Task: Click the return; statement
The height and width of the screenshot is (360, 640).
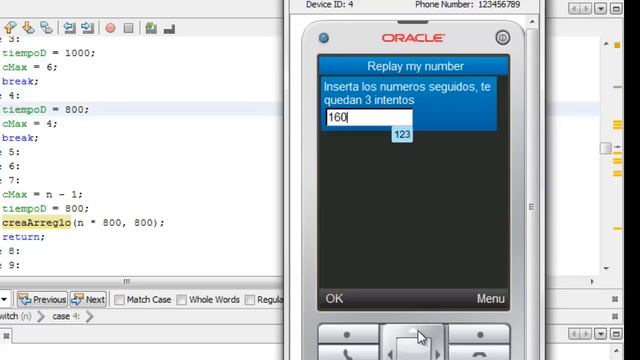Action: pos(23,237)
